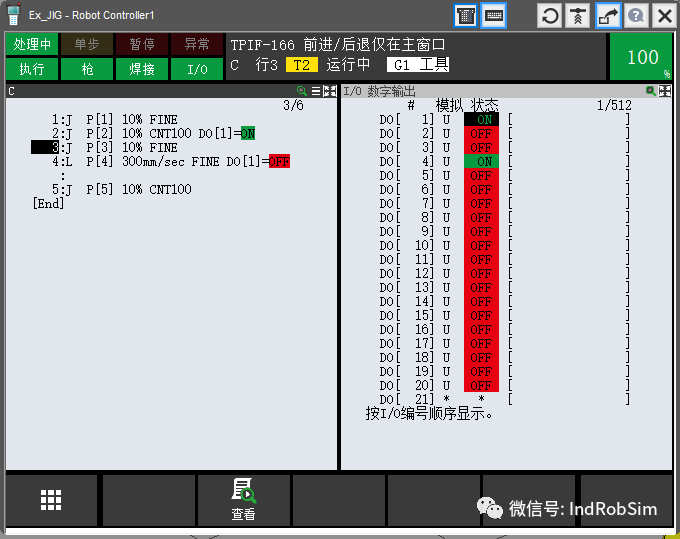
Task: Click the keyboard icon in title bar
Action: point(494,16)
